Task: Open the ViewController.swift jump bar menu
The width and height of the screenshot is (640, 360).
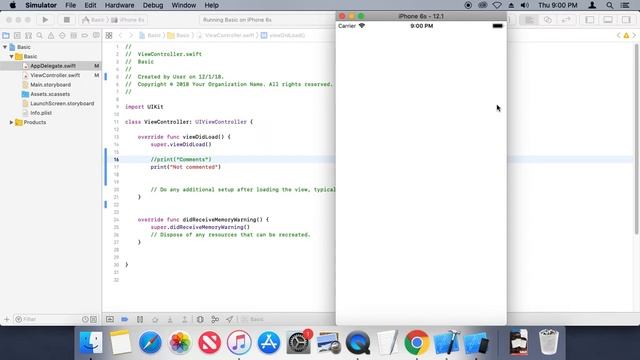Action: (x=226, y=36)
